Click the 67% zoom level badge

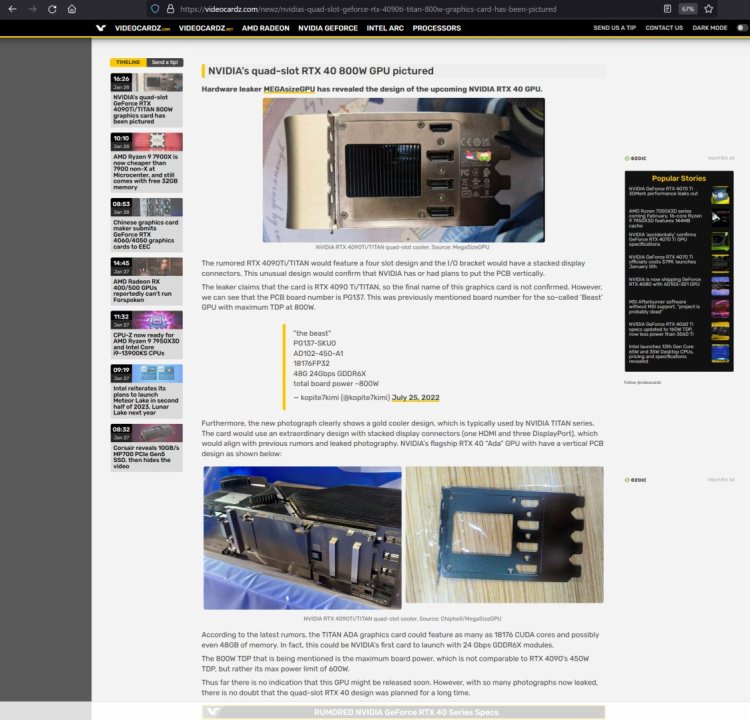[x=687, y=9]
